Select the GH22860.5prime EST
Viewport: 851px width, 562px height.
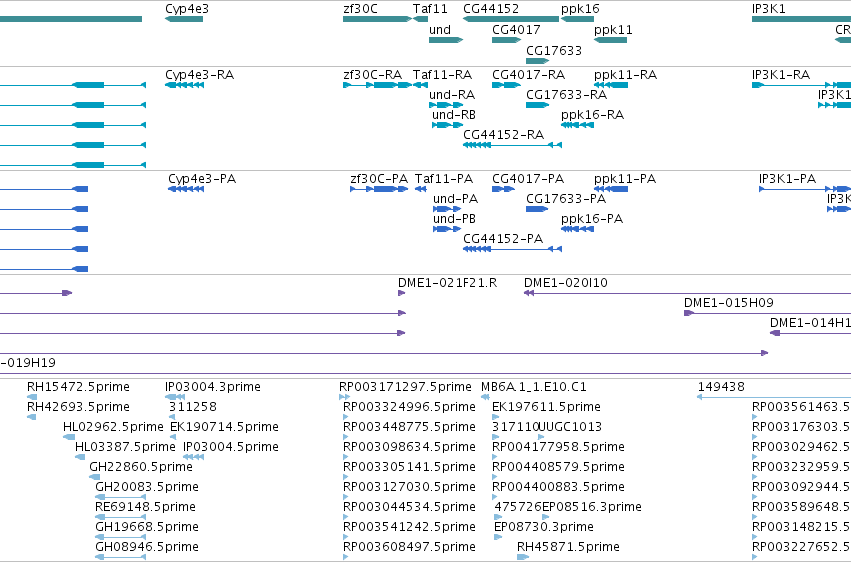94,477
